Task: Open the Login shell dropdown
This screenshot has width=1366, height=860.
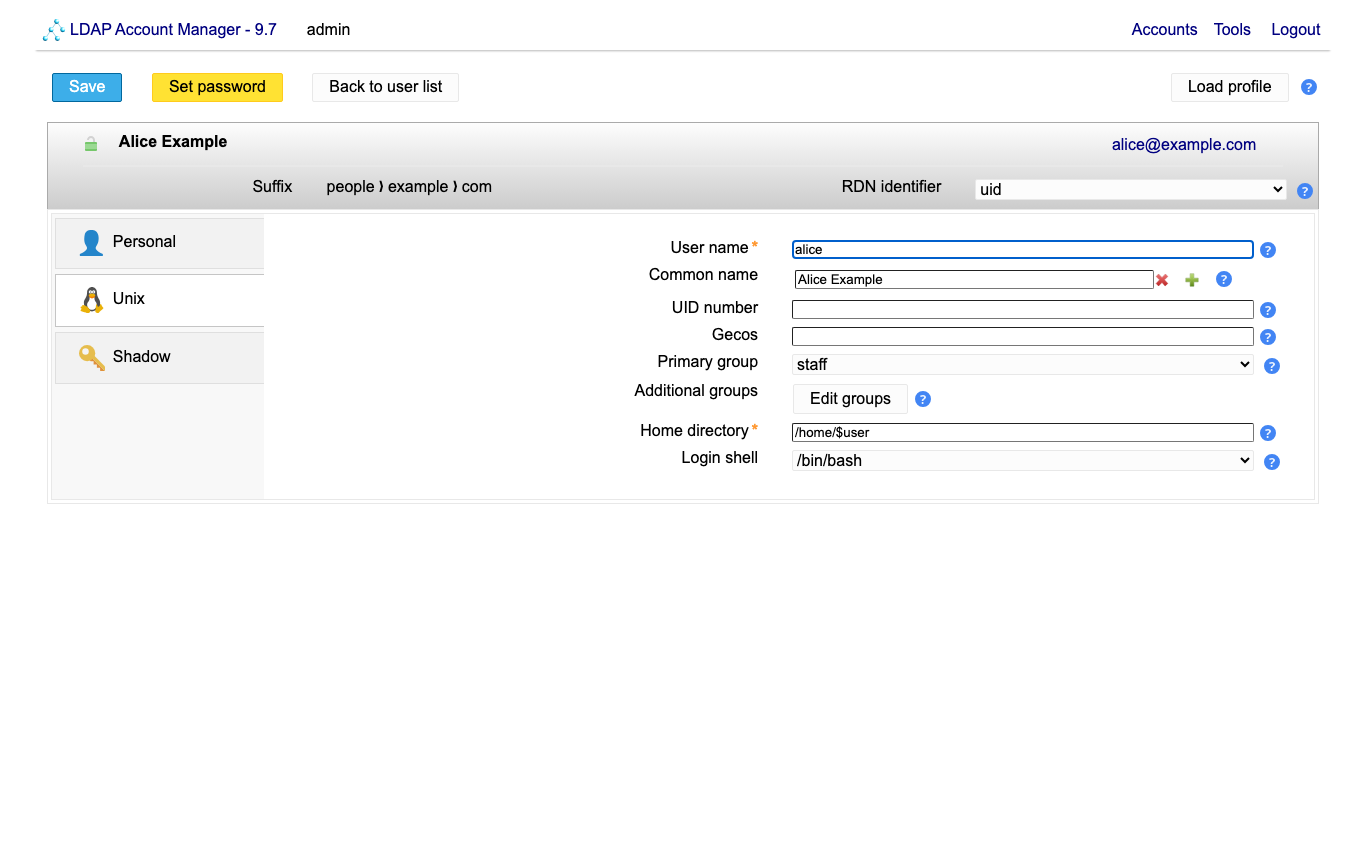Action: (x=1022, y=461)
